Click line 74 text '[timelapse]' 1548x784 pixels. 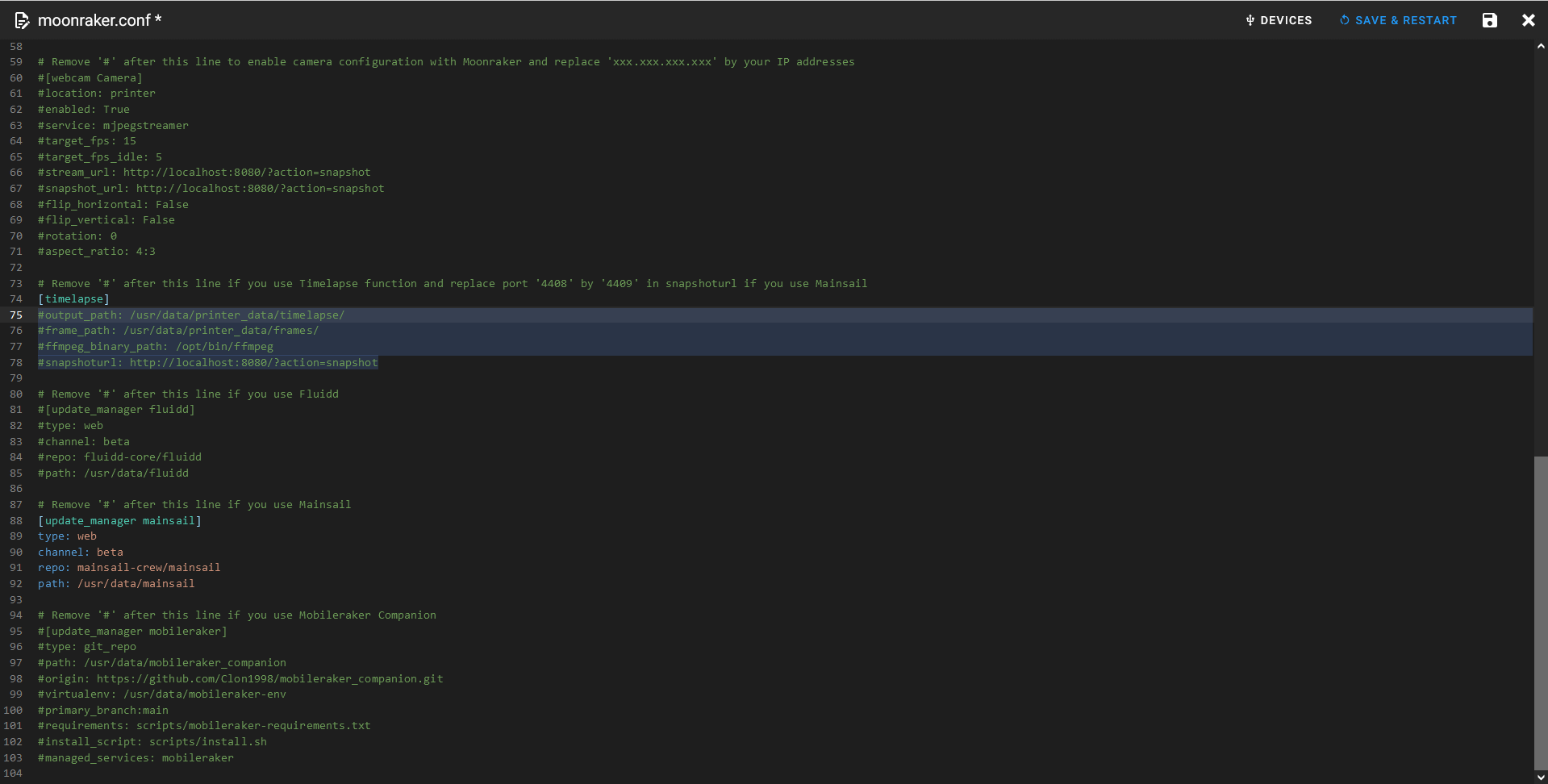point(73,299)
